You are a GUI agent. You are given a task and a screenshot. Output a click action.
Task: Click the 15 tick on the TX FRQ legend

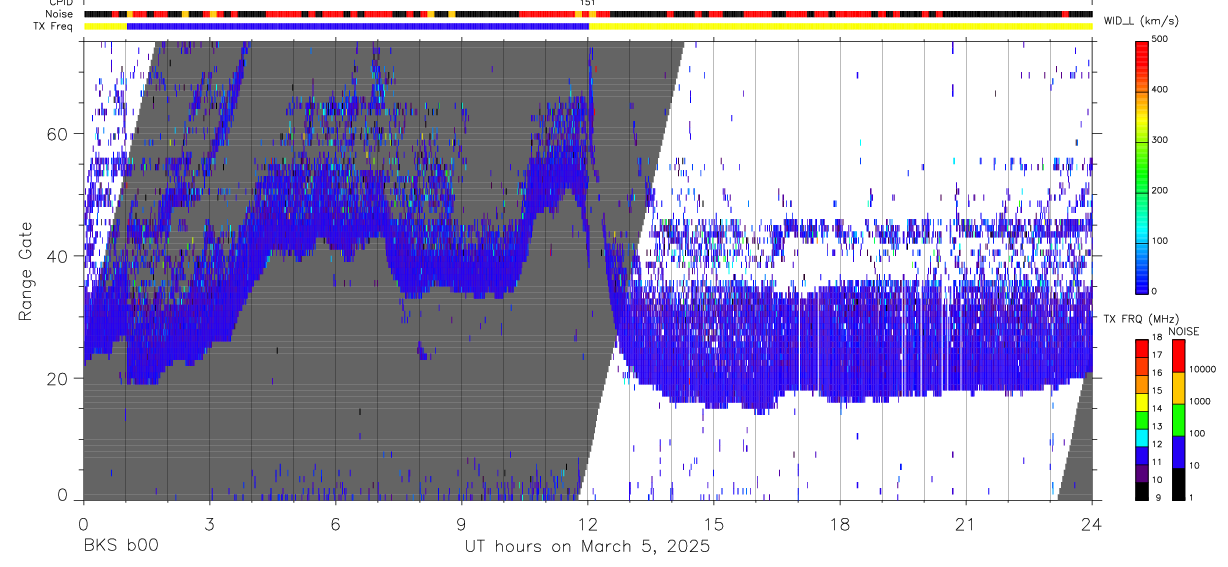point(1155,391)
